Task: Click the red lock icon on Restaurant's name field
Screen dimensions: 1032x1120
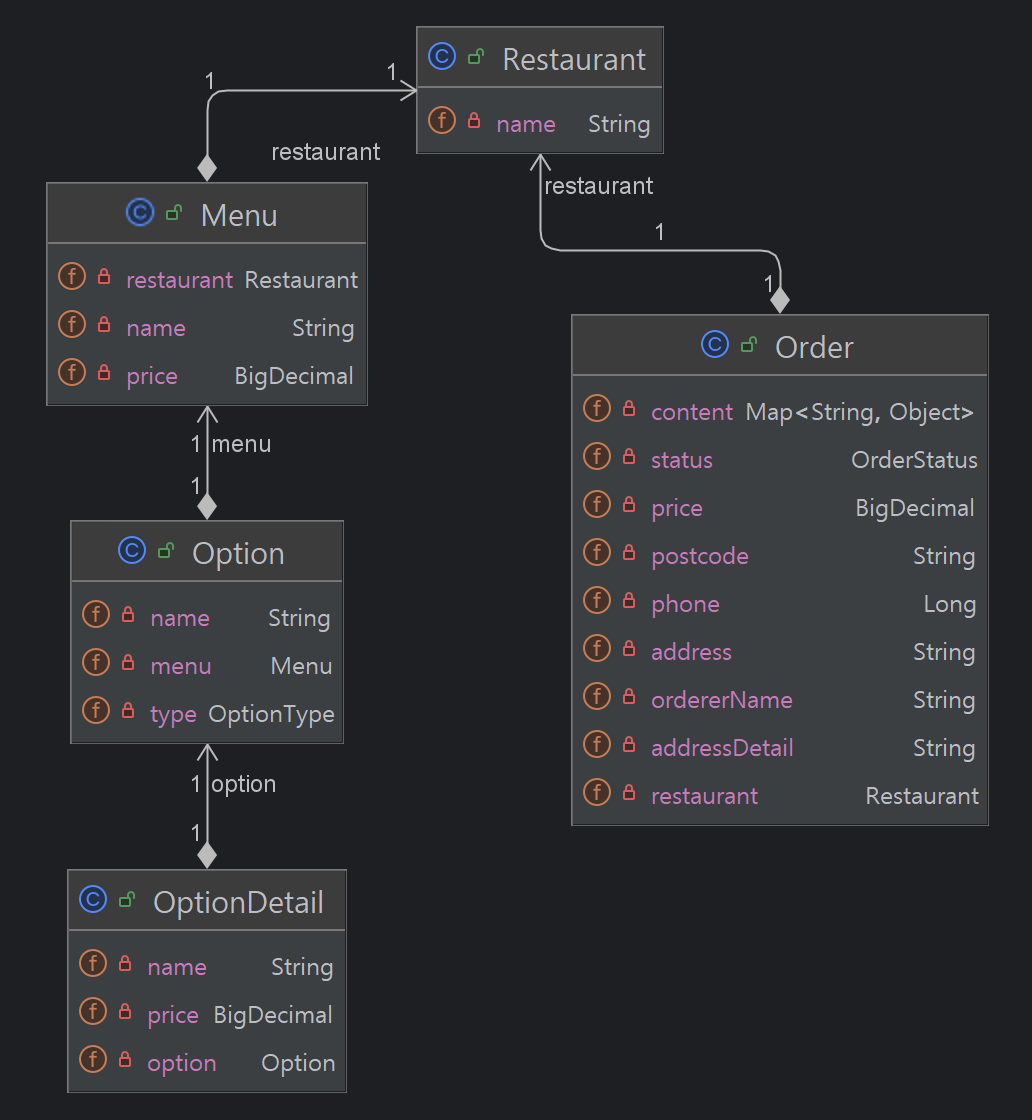Action: [474, 121]
